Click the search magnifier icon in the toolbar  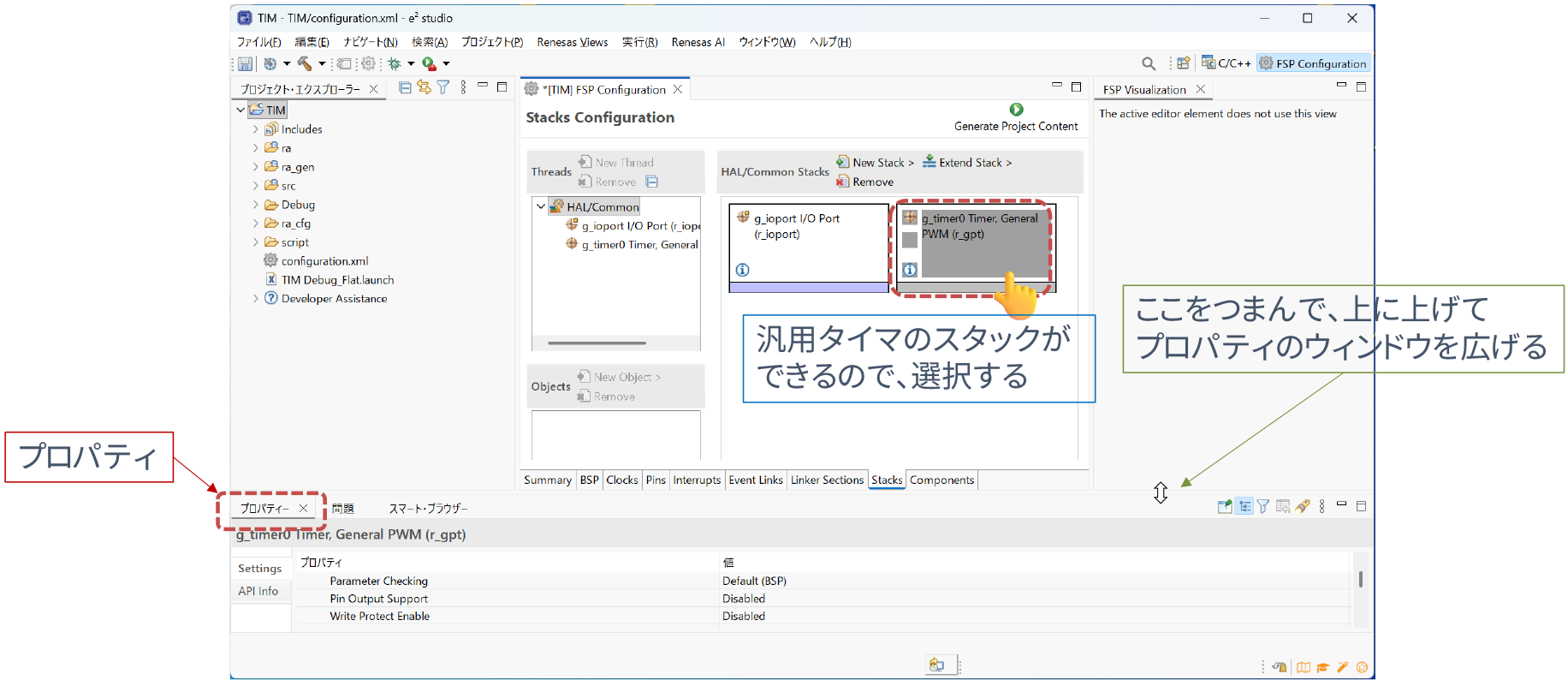1149,63
